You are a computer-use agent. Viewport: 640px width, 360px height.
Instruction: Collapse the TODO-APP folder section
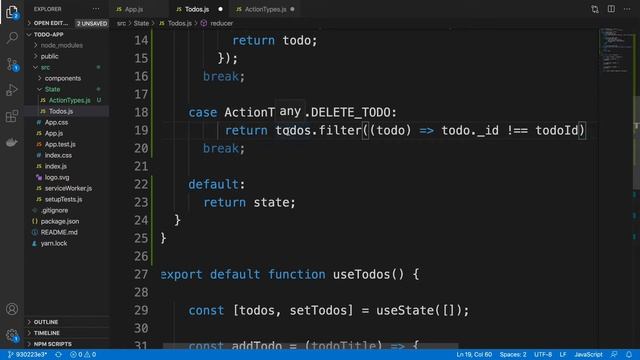pyautogui.click(x=48, y=35)
